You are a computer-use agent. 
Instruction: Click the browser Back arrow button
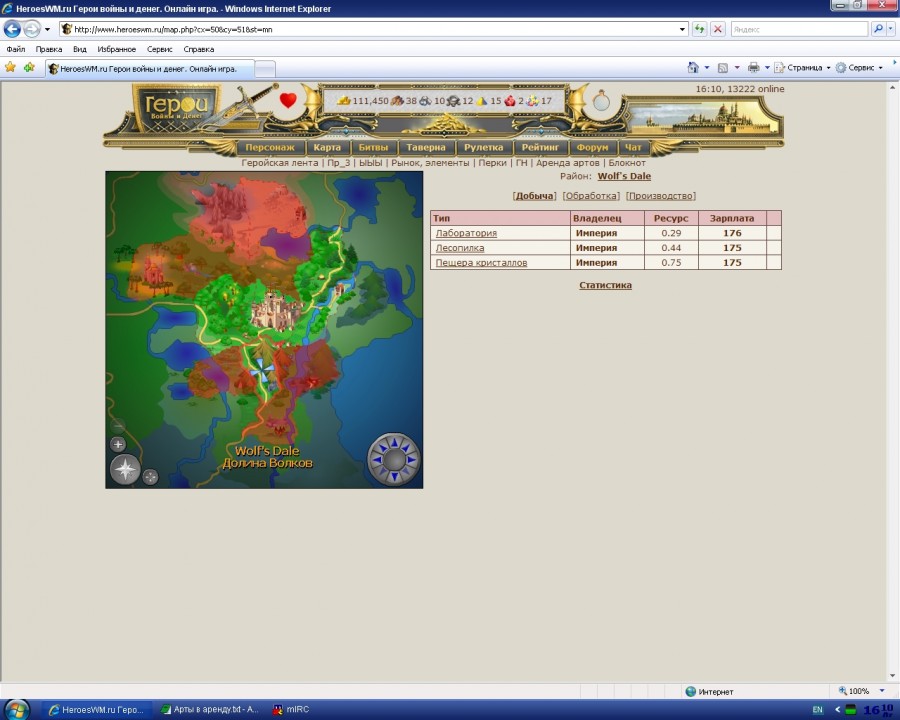coord(13,29)
